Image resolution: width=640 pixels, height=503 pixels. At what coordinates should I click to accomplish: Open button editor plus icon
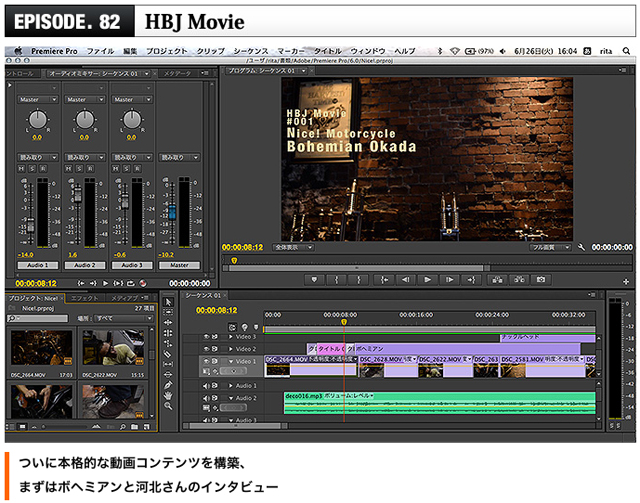tap(626, 281)
